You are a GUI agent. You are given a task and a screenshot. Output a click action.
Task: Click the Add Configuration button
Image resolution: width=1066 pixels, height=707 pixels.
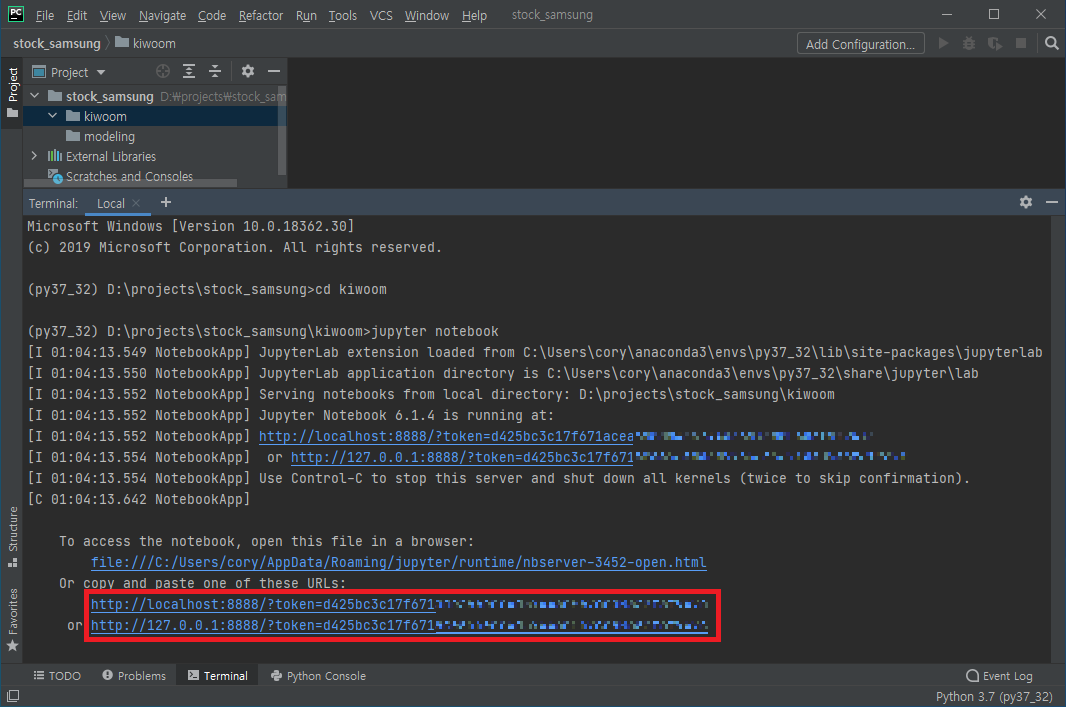click(x=860, y=44)
